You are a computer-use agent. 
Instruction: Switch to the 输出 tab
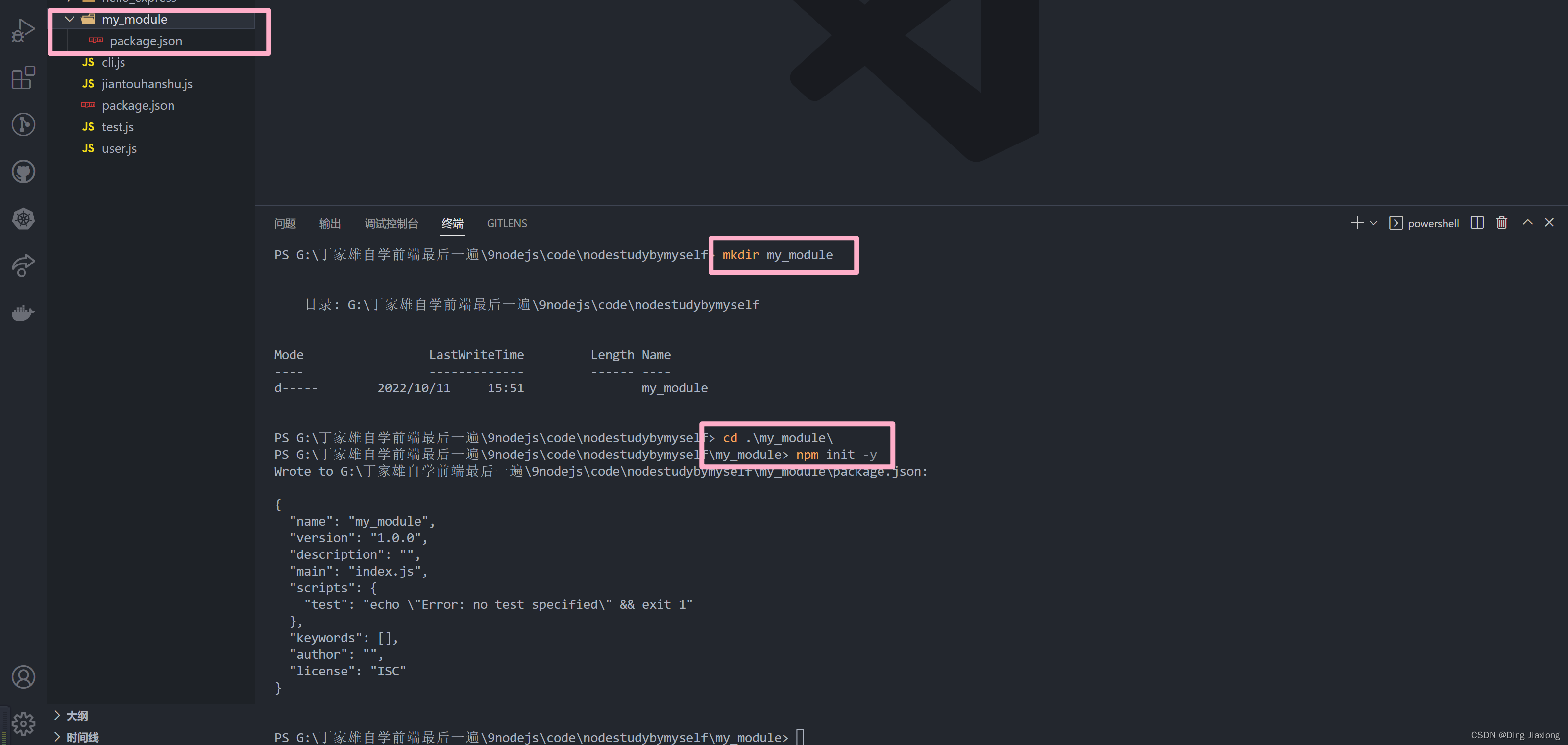330,223
